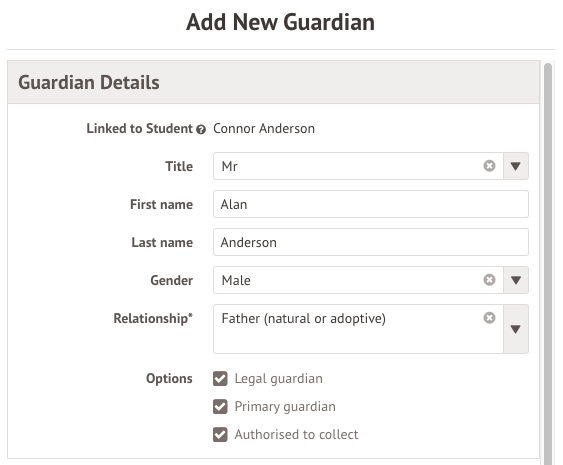Open the Relationship dropdown arrow

(516, 329)
